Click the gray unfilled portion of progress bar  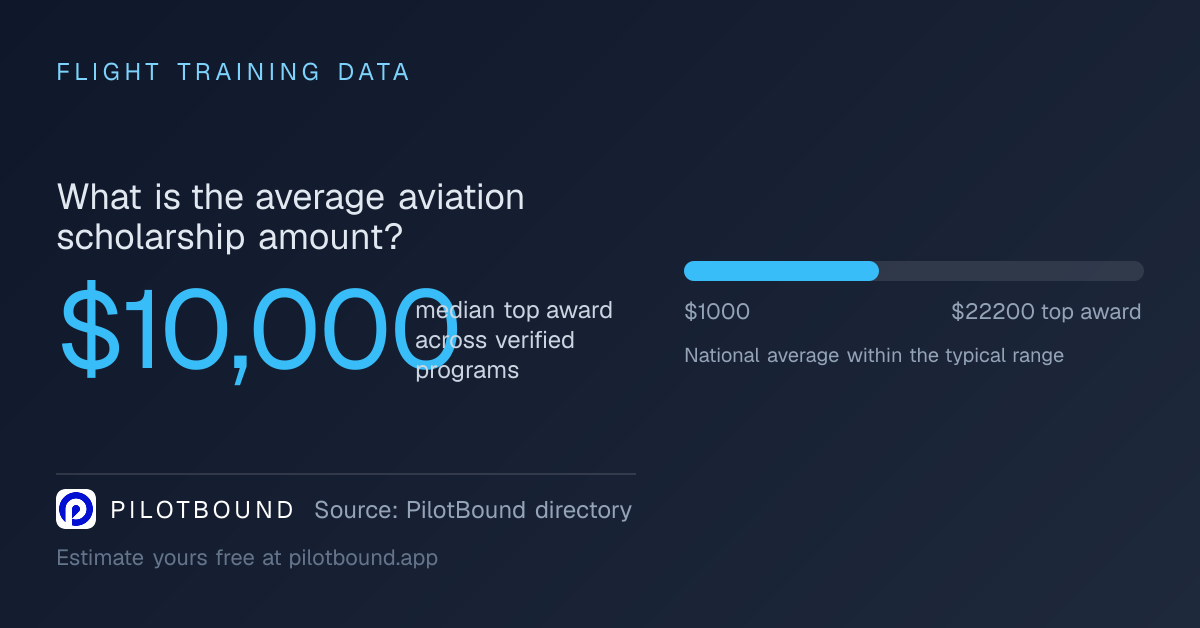coord(1011,271)
